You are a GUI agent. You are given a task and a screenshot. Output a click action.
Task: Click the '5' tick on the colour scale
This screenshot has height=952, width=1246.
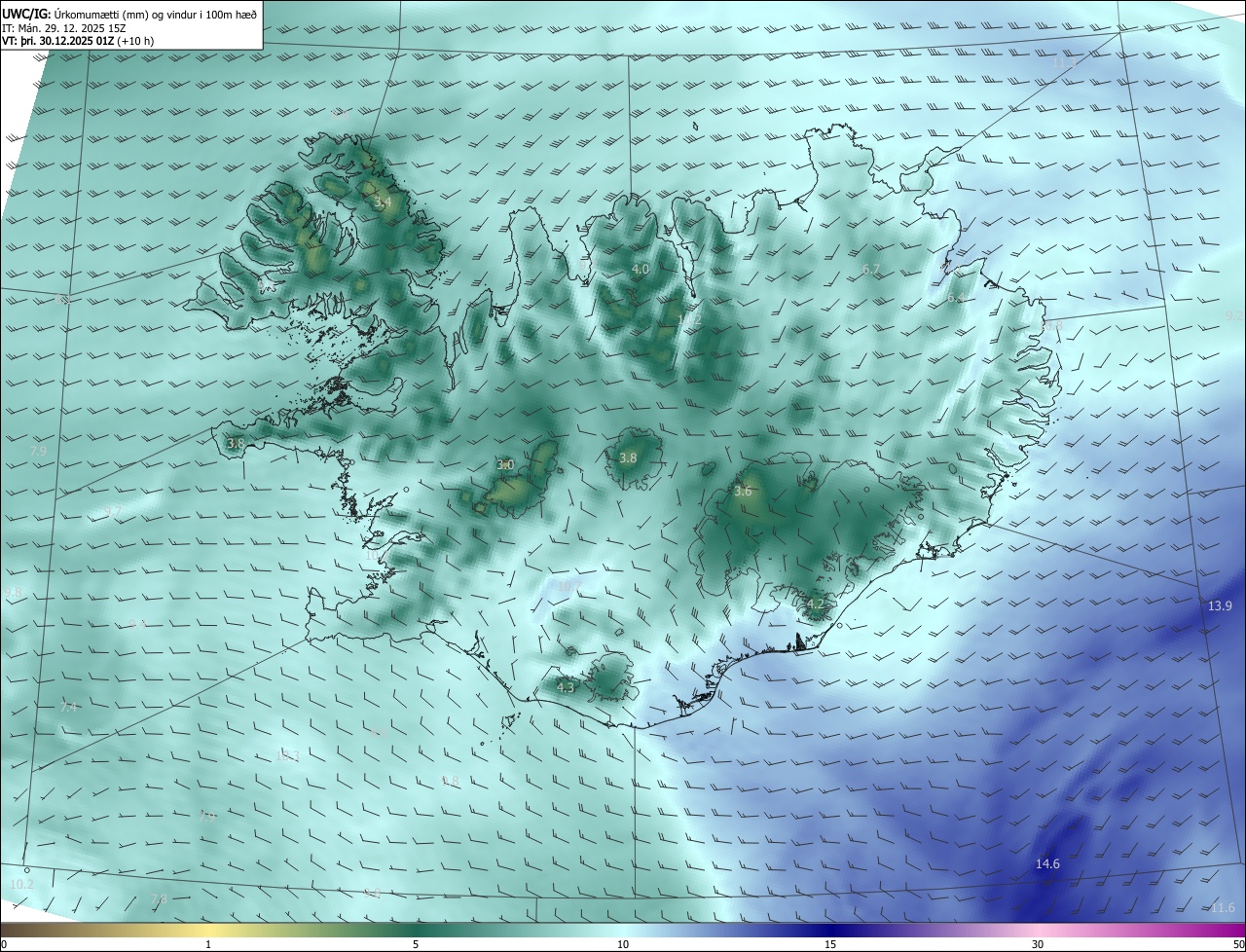[416, 944]
